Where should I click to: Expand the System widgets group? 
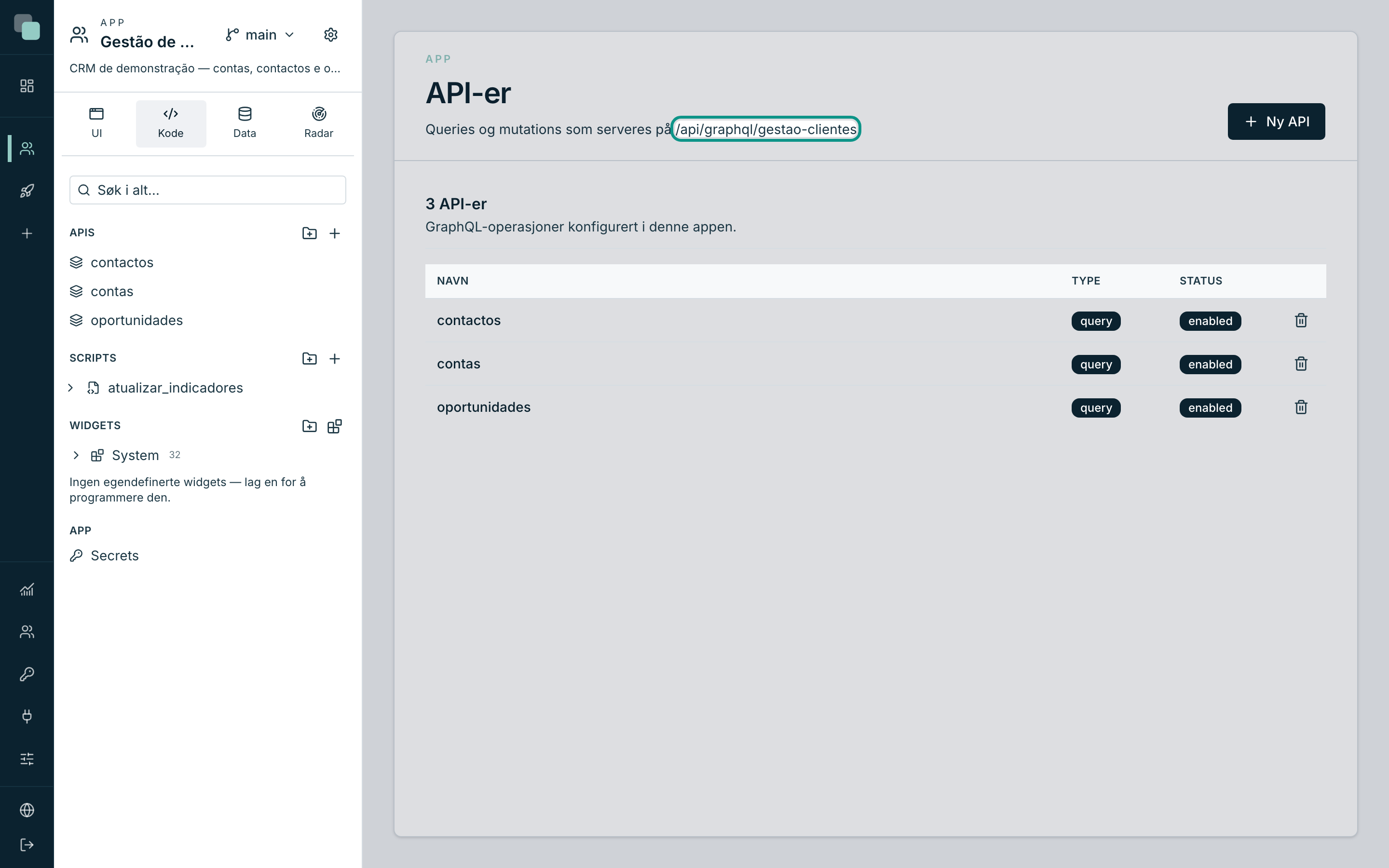(x=76, y=455)
